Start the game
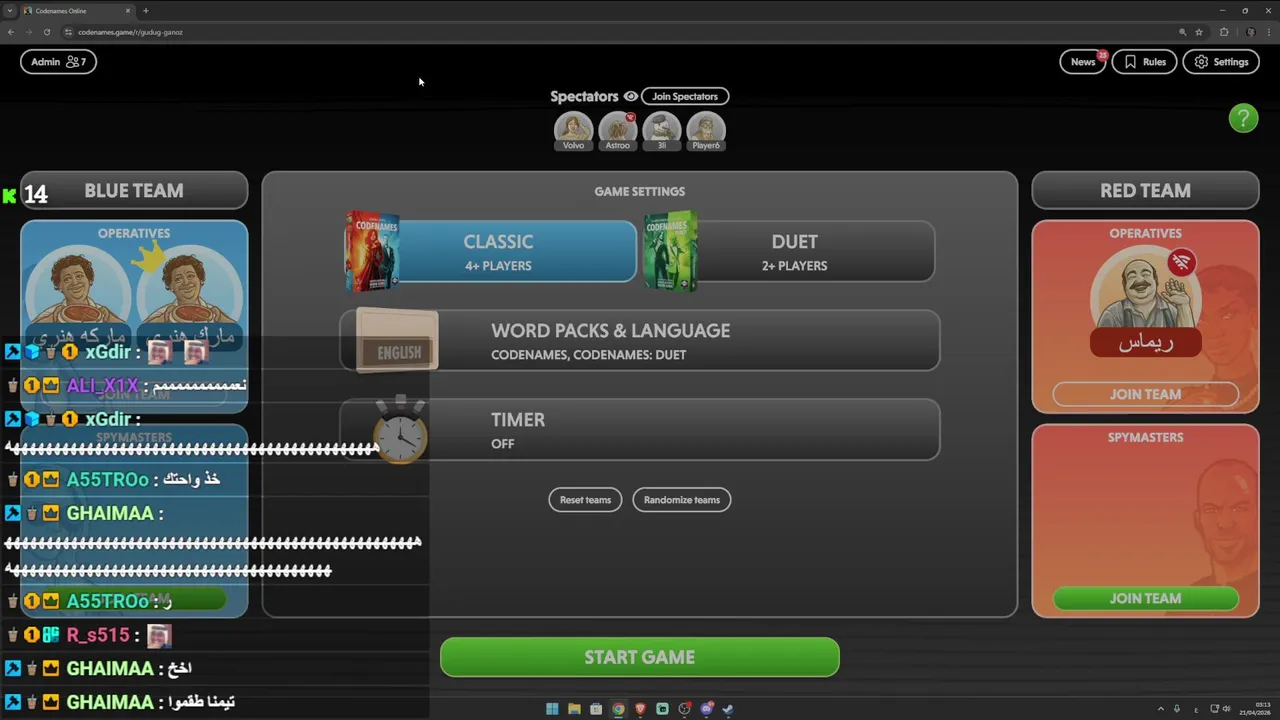 point(640,657)
